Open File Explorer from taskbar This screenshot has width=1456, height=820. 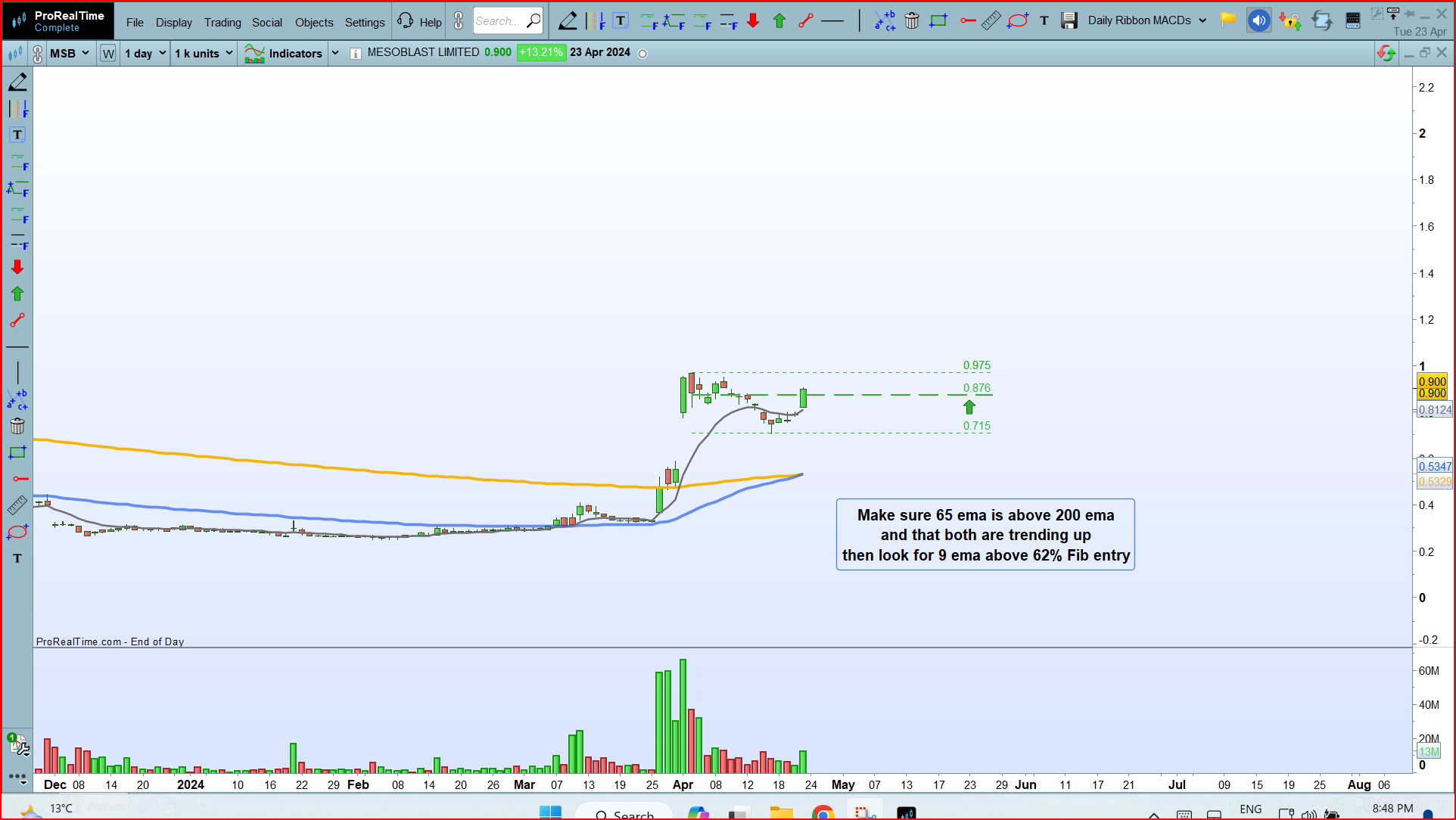click(x=781, y=813)
